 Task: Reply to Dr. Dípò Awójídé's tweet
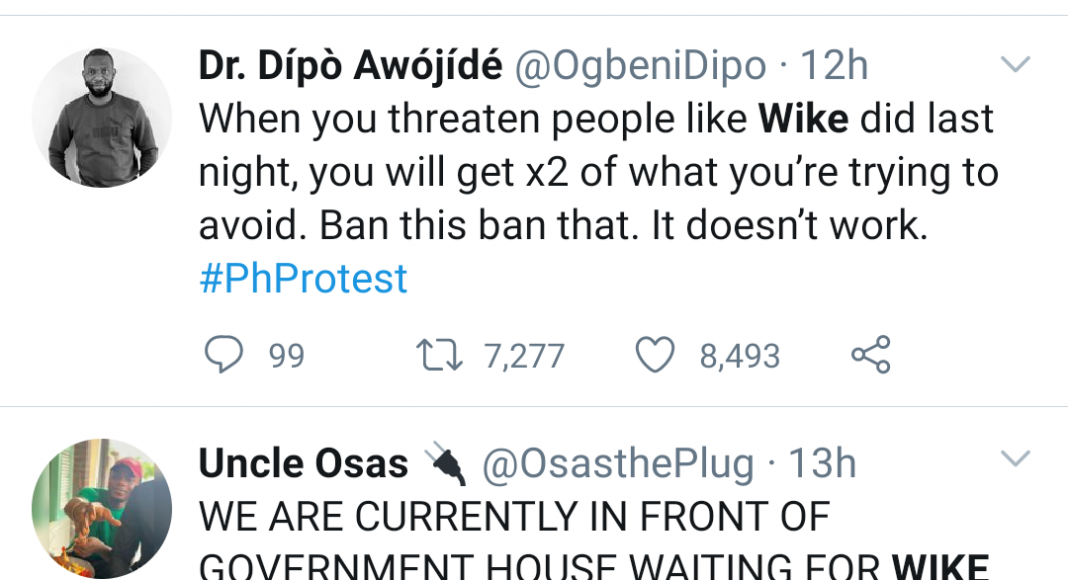click(224, 355)
